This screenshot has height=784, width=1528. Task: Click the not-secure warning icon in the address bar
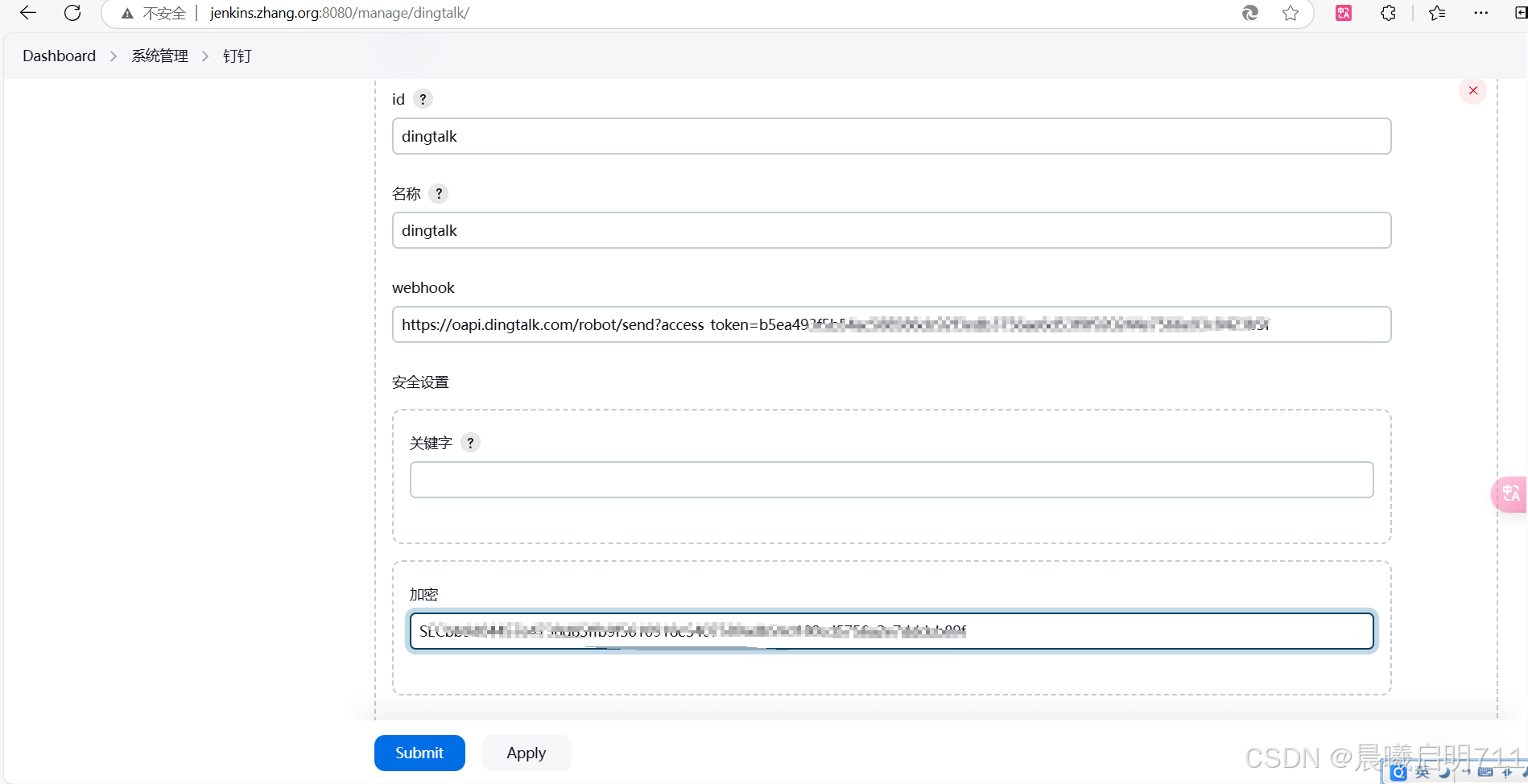pos(127,14)
